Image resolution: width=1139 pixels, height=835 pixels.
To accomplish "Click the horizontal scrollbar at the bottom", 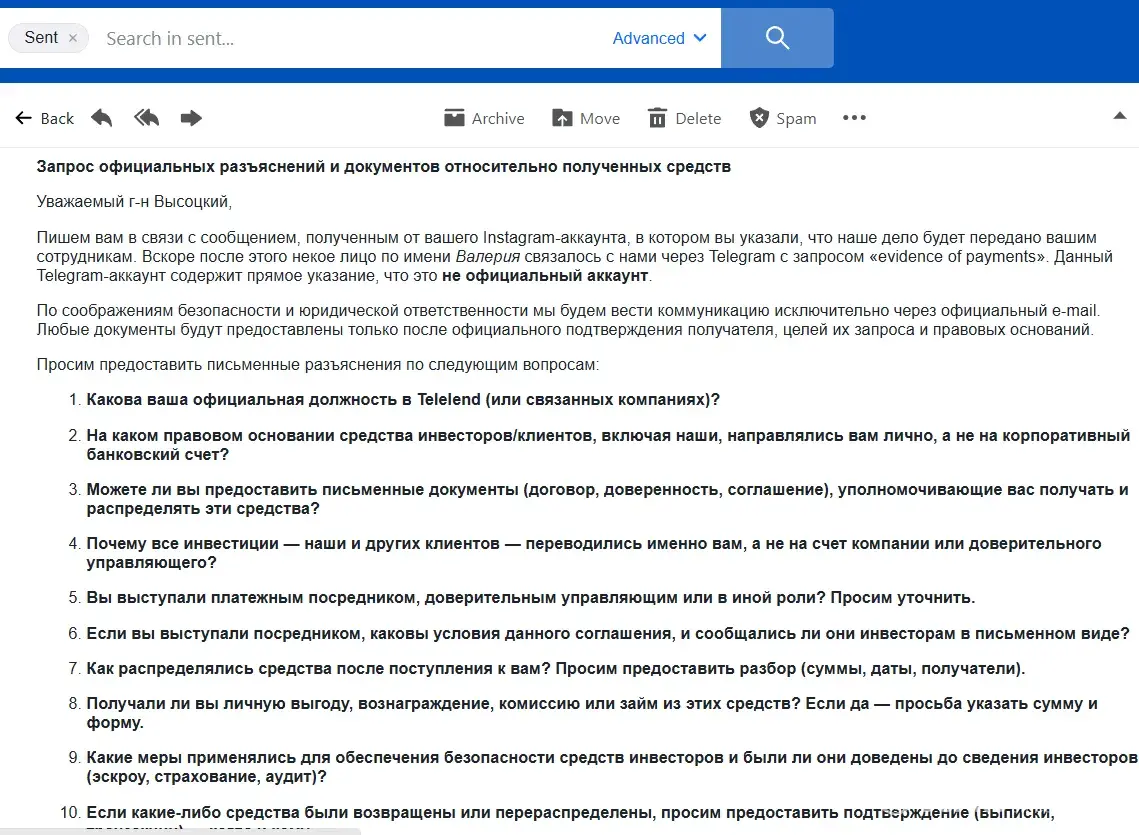I will [x=180, y=830].
